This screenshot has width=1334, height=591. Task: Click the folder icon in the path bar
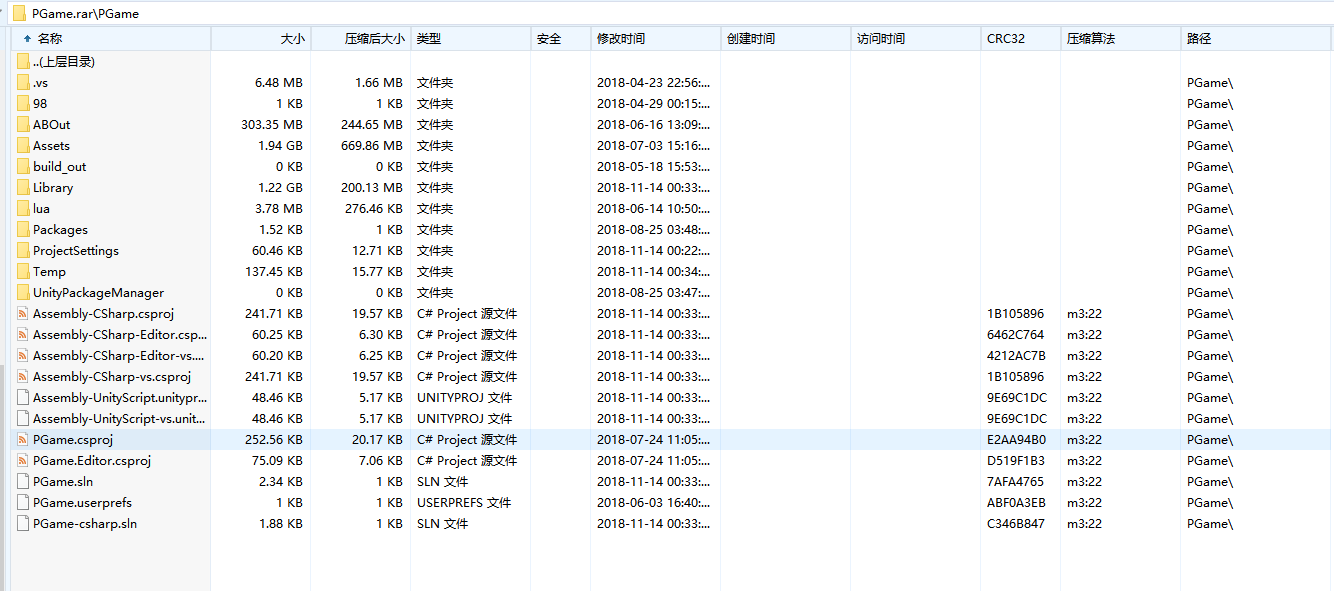[19, 14]
